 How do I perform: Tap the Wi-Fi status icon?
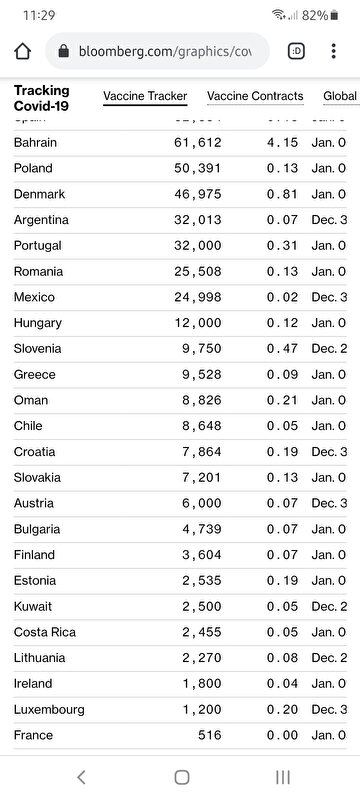tap(278, 15)
